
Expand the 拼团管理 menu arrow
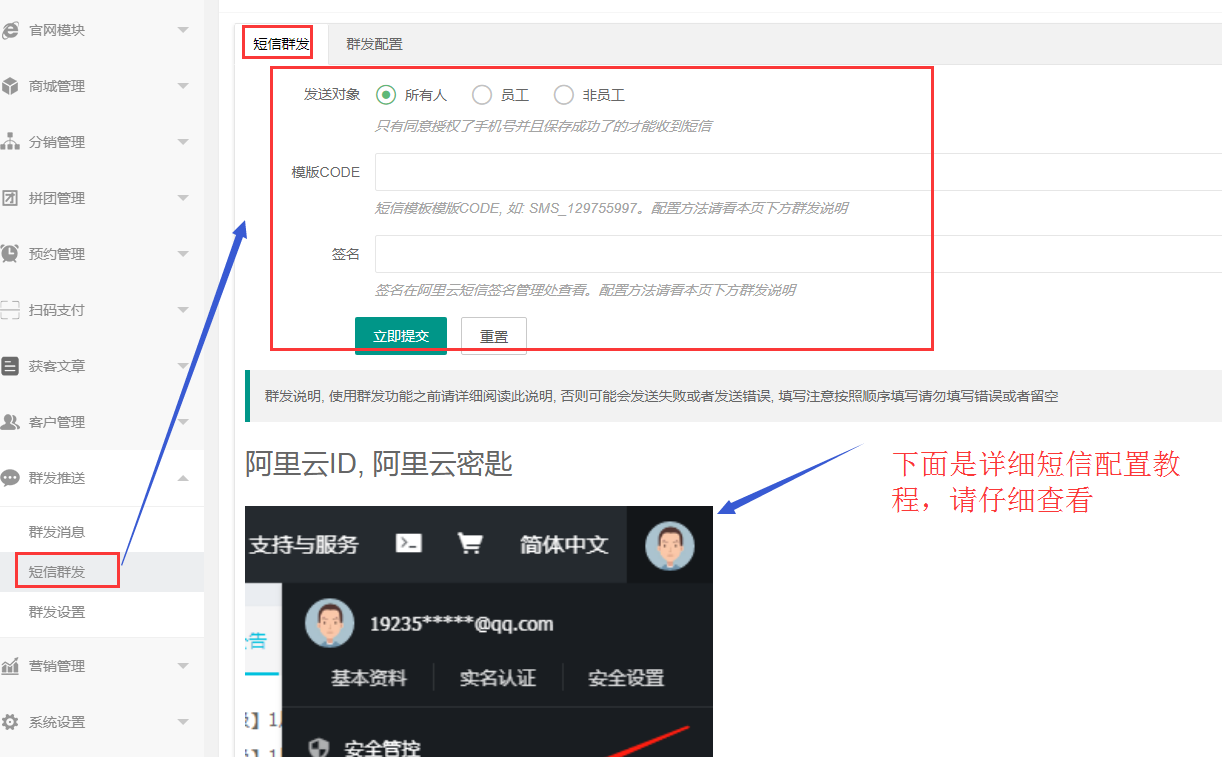(x=183, y=198)
